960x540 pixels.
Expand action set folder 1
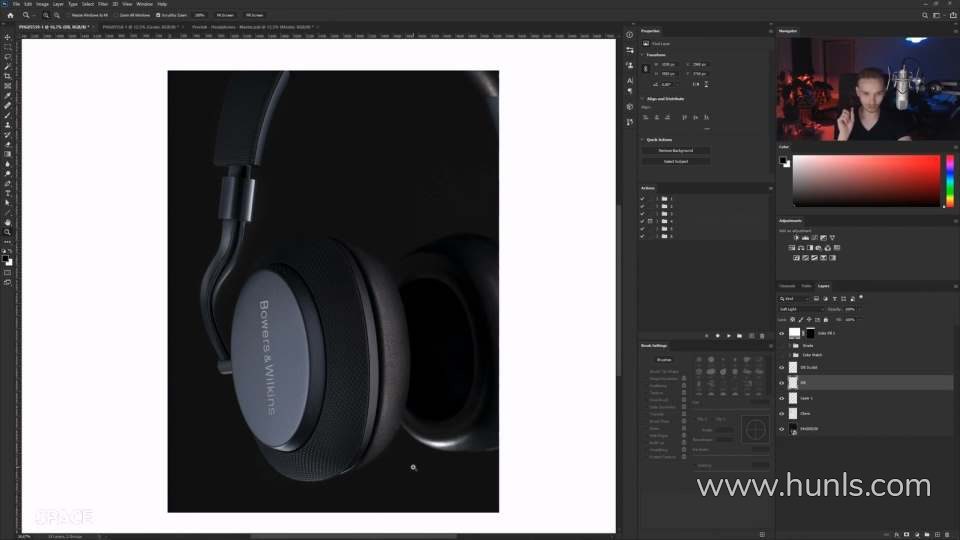coord(657,198)
